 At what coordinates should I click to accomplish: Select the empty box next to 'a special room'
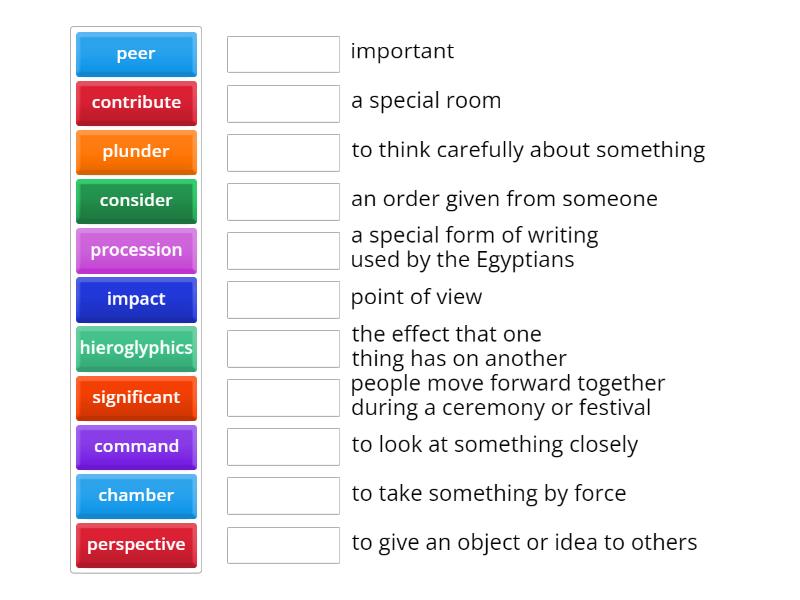(283, 103)
